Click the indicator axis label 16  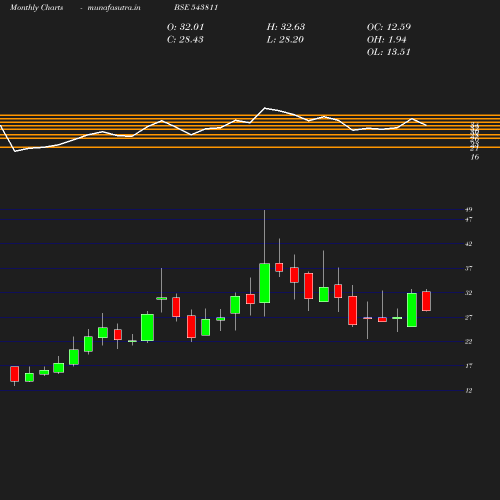point(475,157)
